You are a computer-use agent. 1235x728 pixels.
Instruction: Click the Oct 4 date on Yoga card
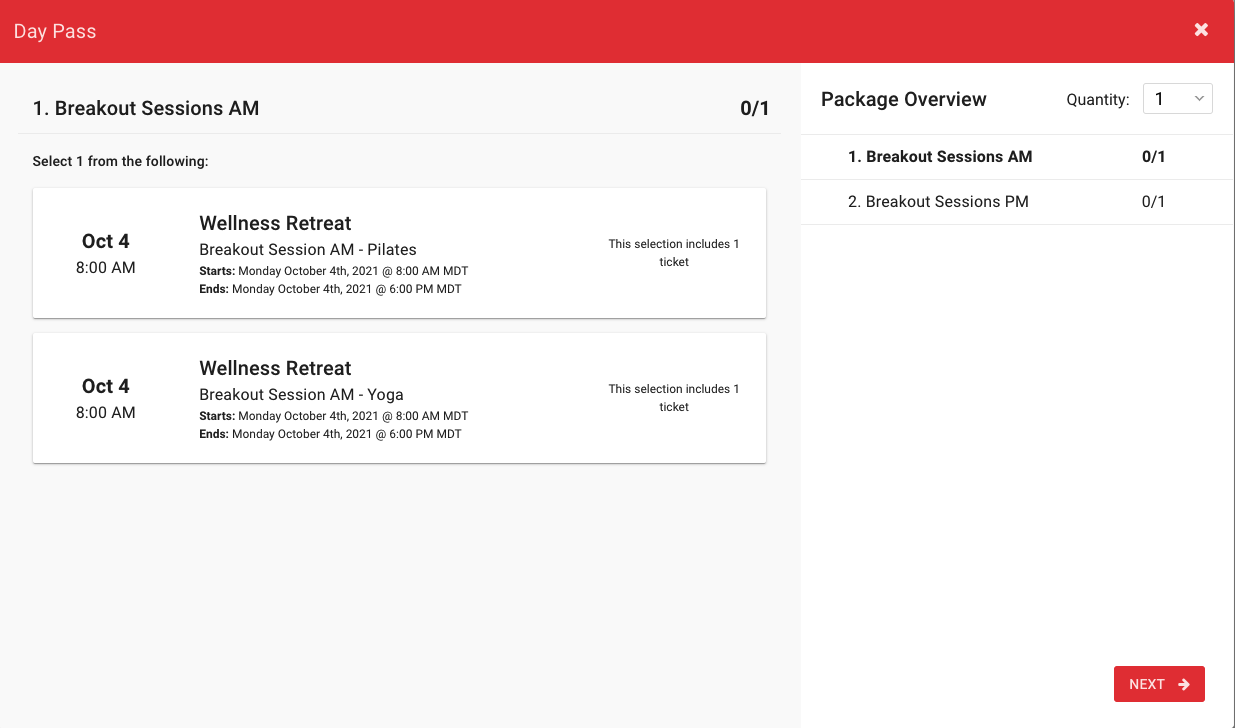[x=106, y=386]
